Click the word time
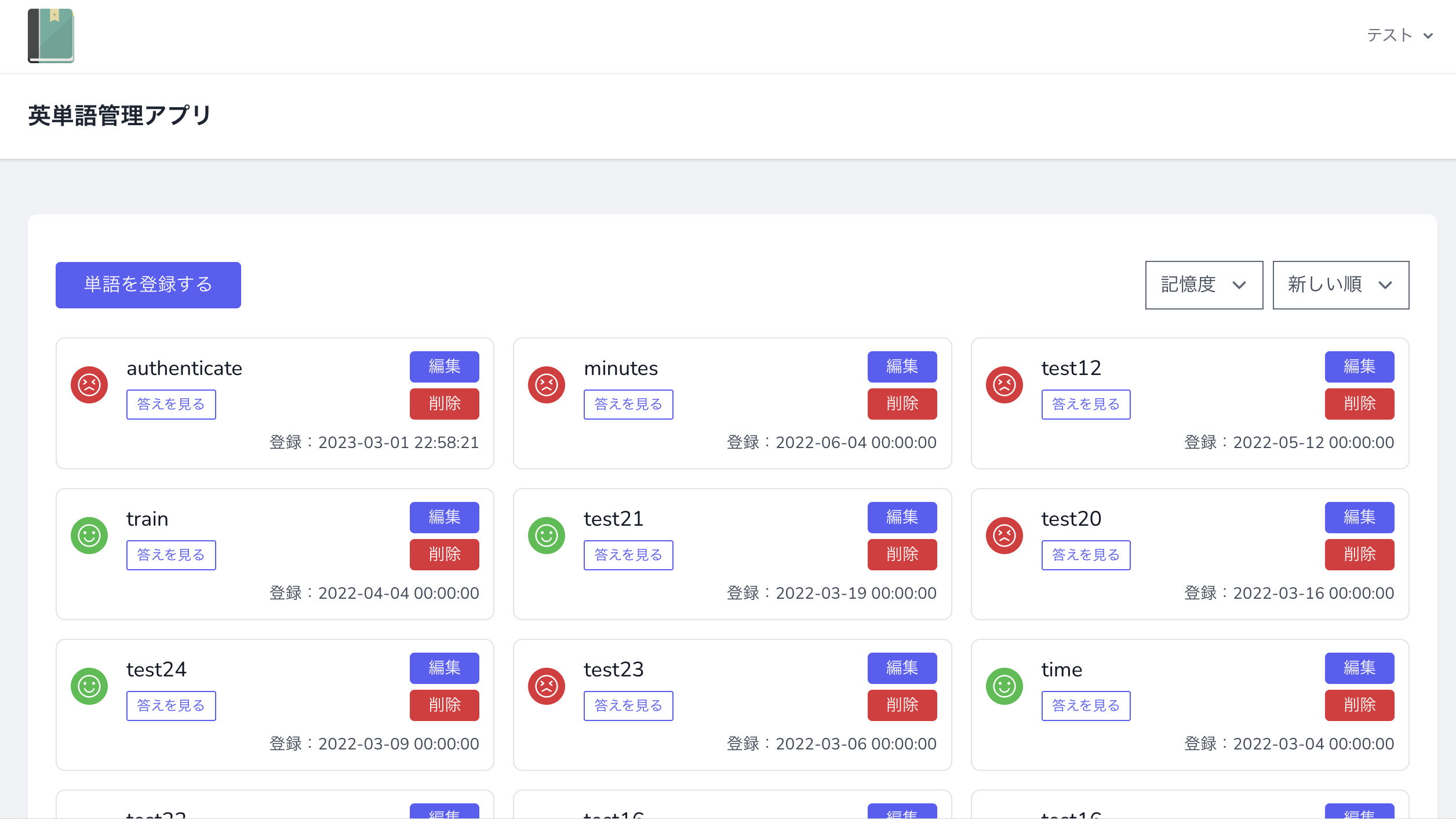The image size is (1456, 819). (1062, 669)
